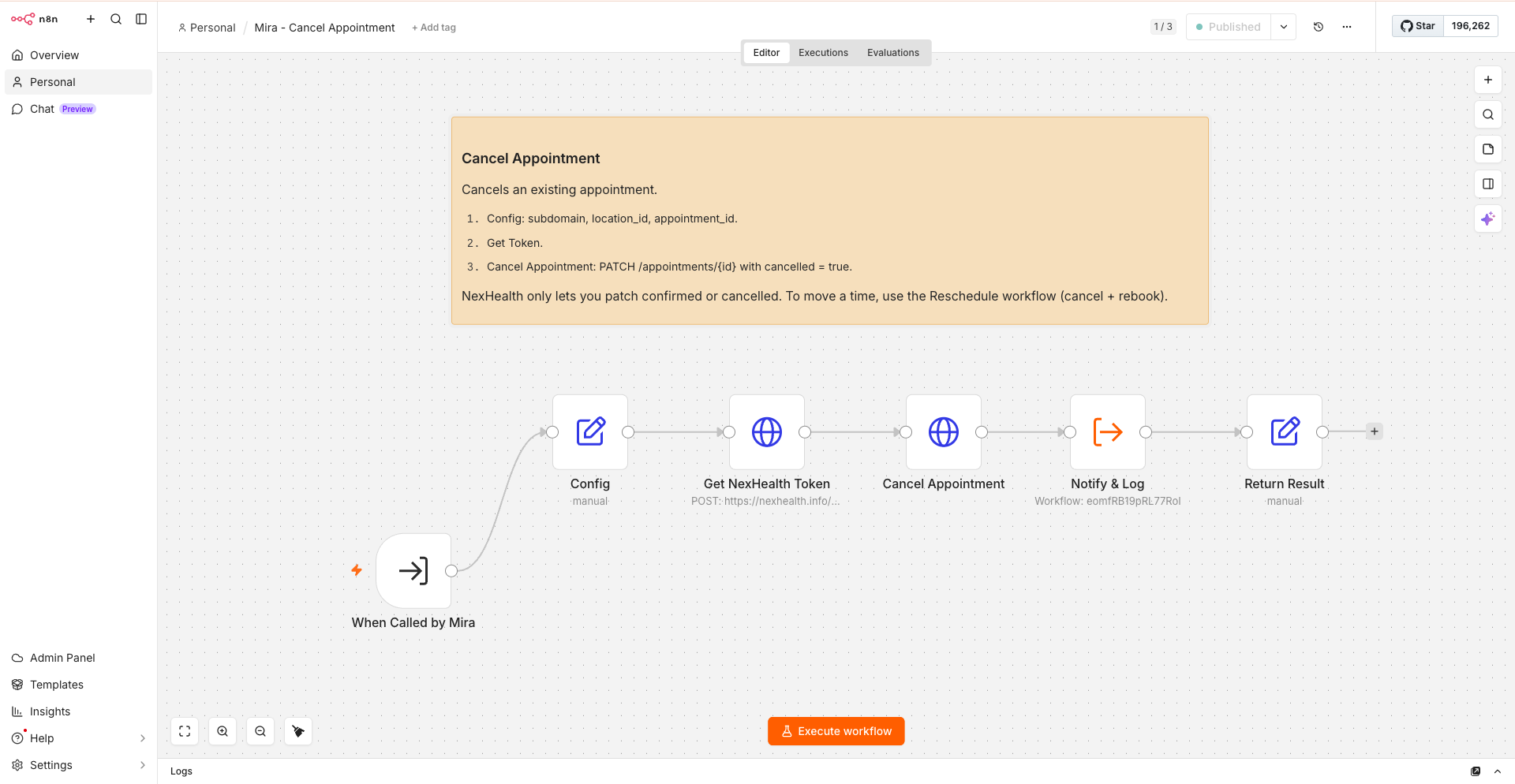Open workflow more options menu

[1347, 27]
